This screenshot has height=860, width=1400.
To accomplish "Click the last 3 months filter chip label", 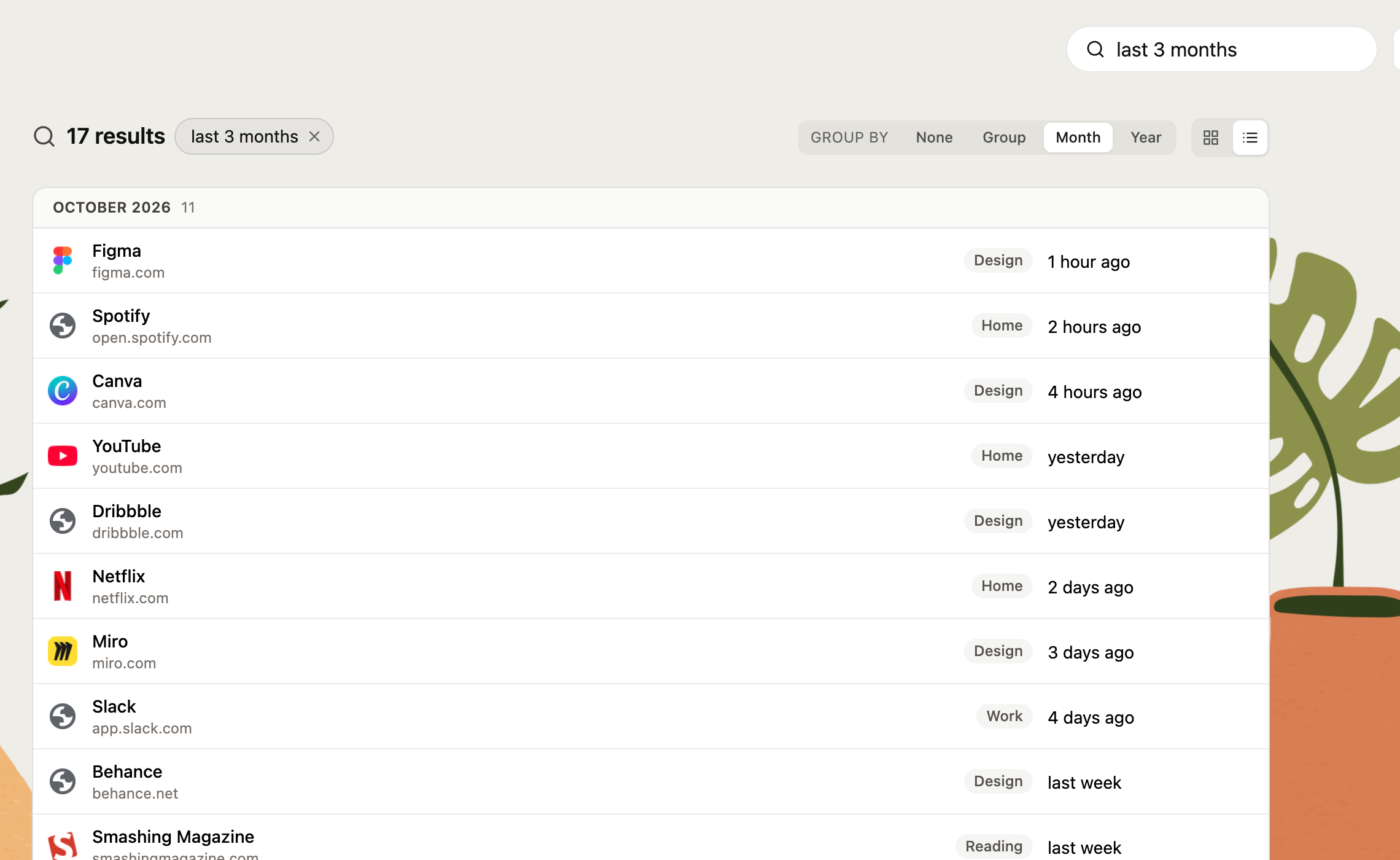I will pos(244,136).
